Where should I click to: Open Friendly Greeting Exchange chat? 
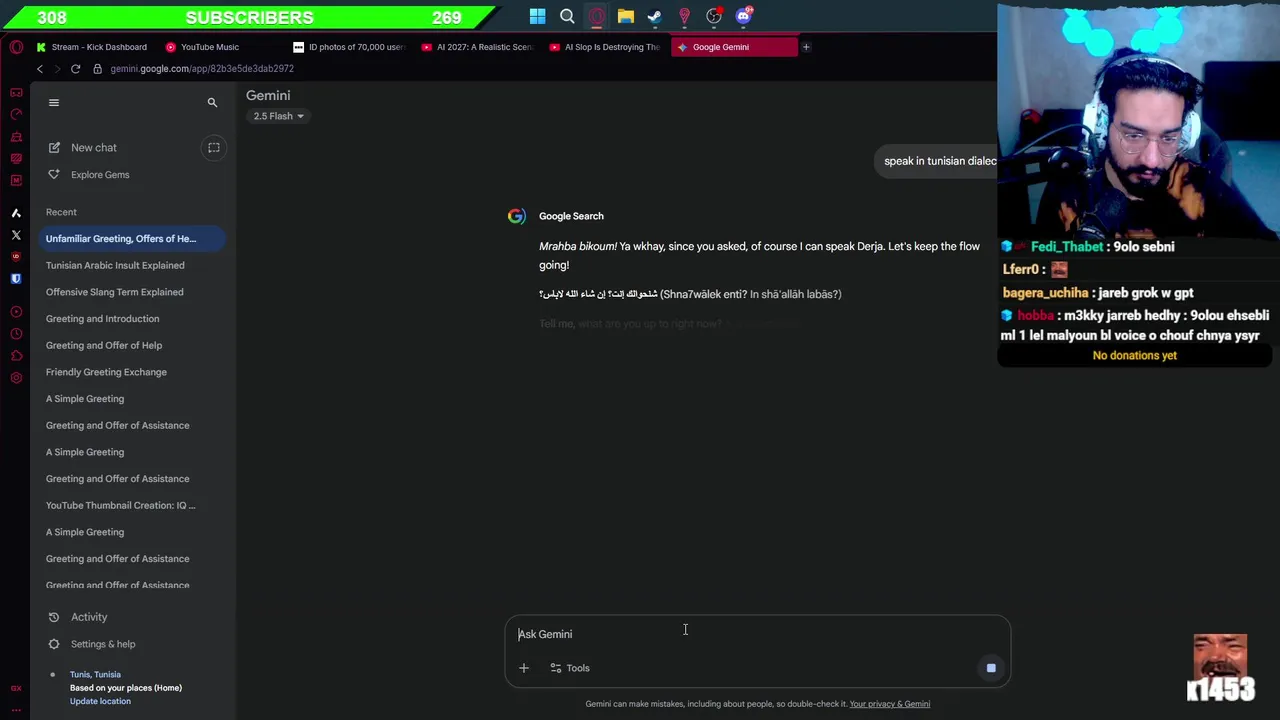pos(106,372)
